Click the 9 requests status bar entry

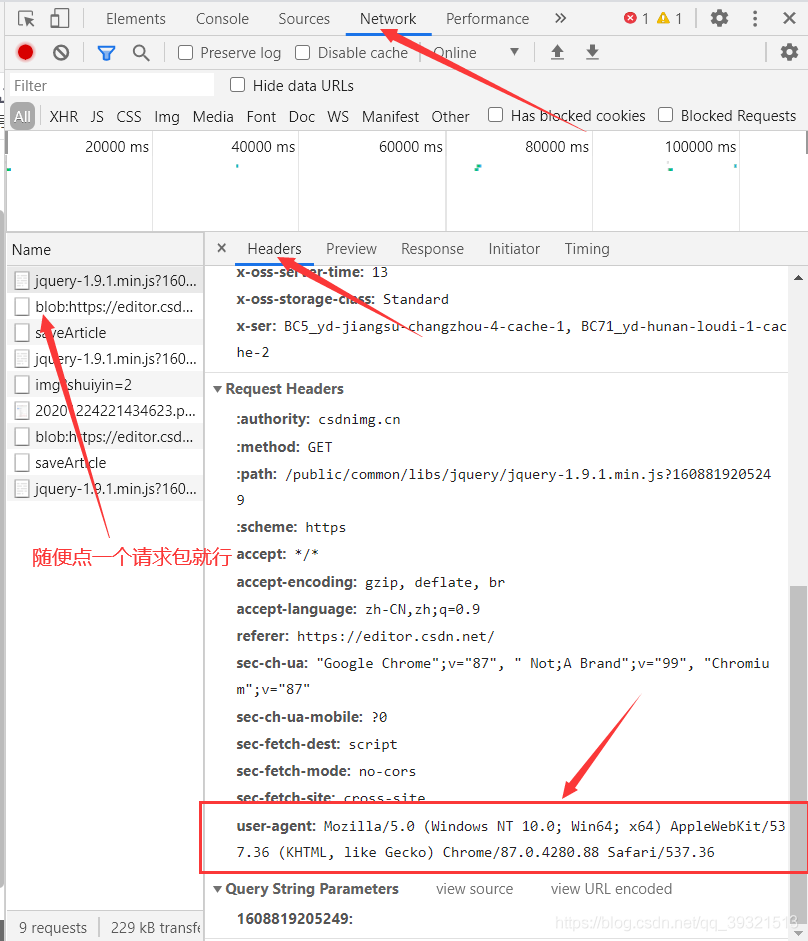click(x=53, y=928)
